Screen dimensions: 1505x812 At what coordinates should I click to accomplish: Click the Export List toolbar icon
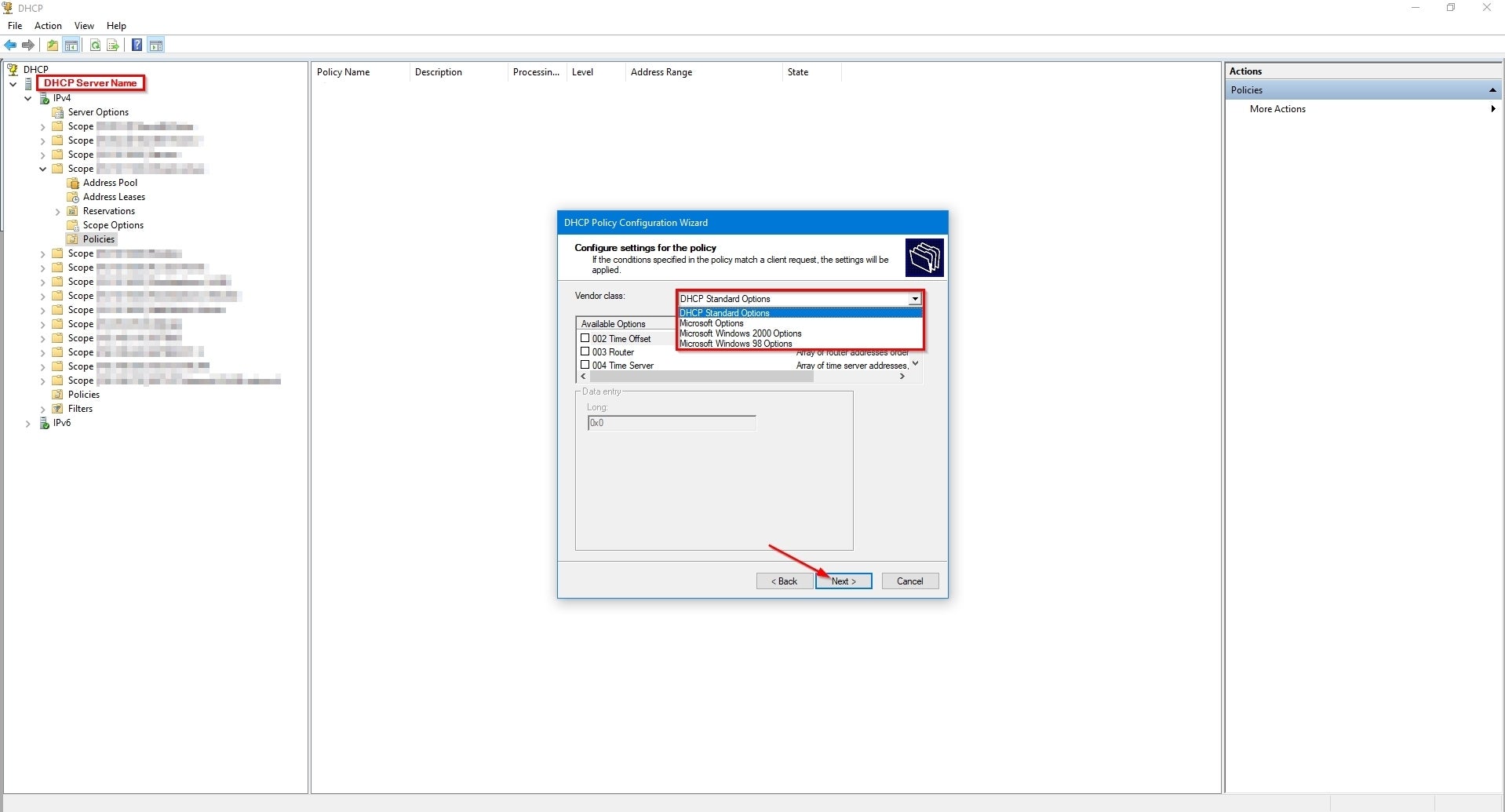[x=113, y=46]
